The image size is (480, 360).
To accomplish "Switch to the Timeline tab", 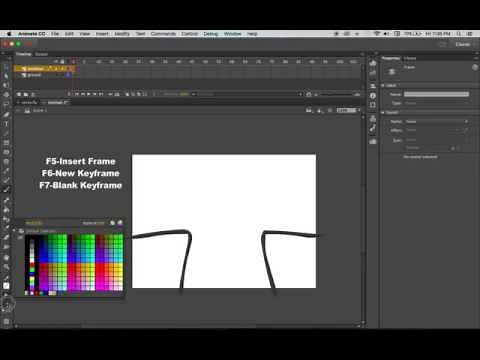I will (23, 54).
